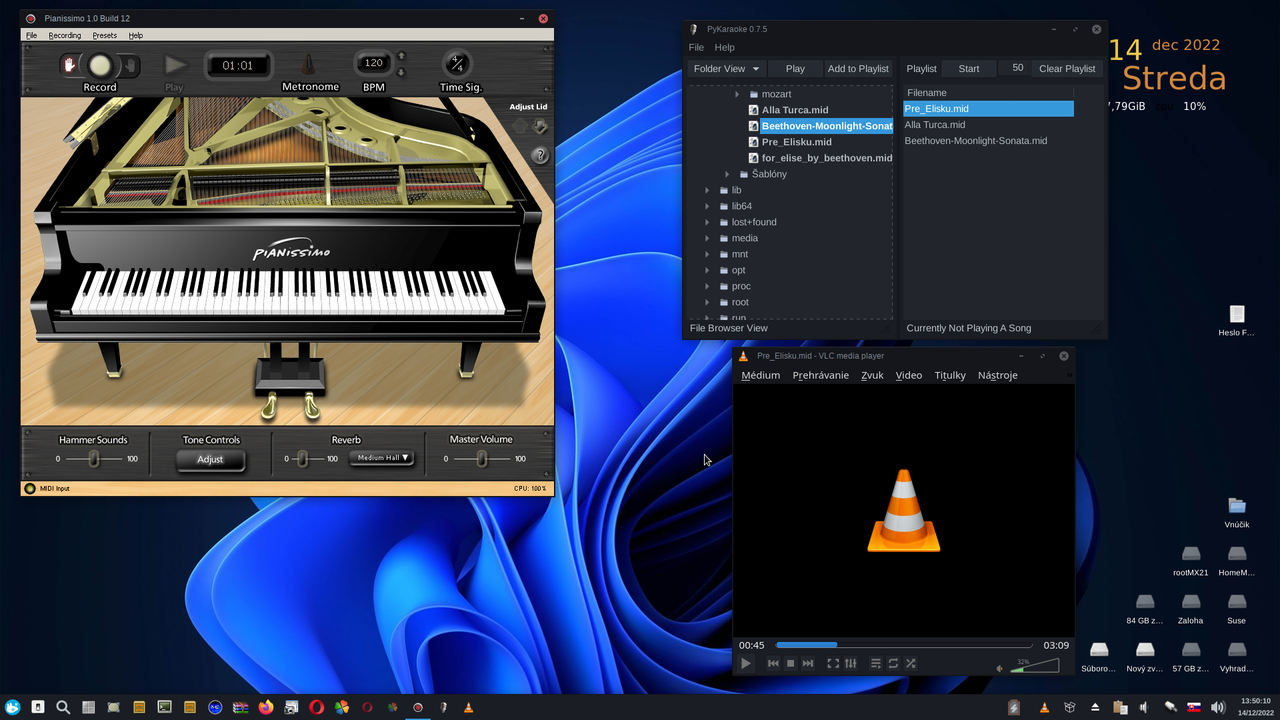Expand the media folder node
Viewport: 1280px width, 720px height.
coord(707,238)
